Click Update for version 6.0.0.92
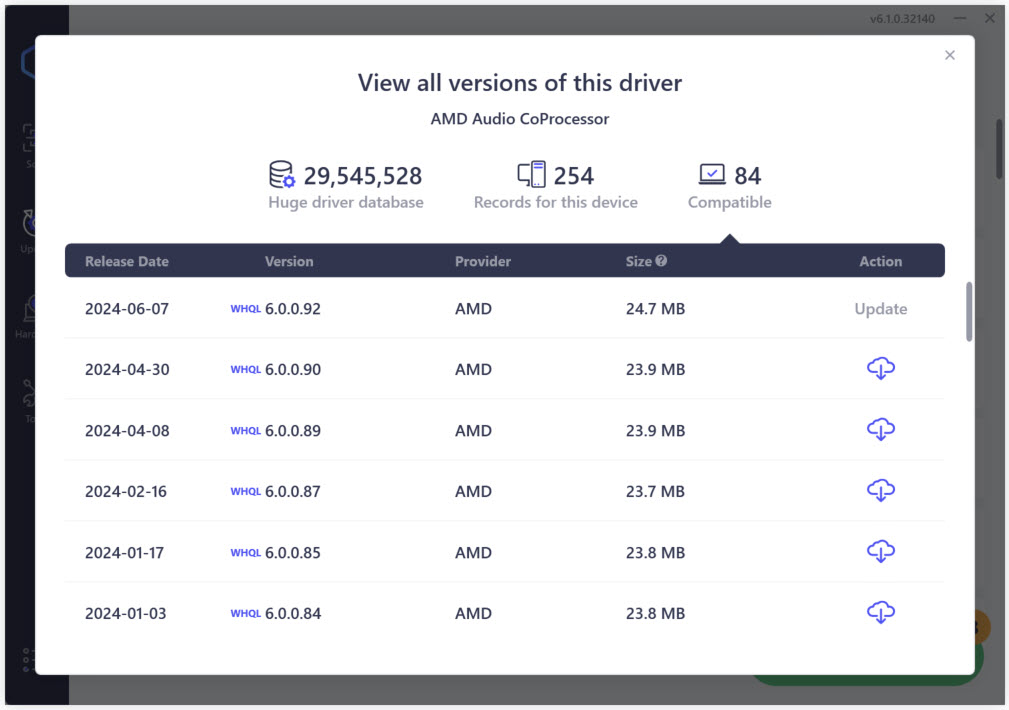The height and width of the screenshot is (710, 1009). (x=880, y=309)
